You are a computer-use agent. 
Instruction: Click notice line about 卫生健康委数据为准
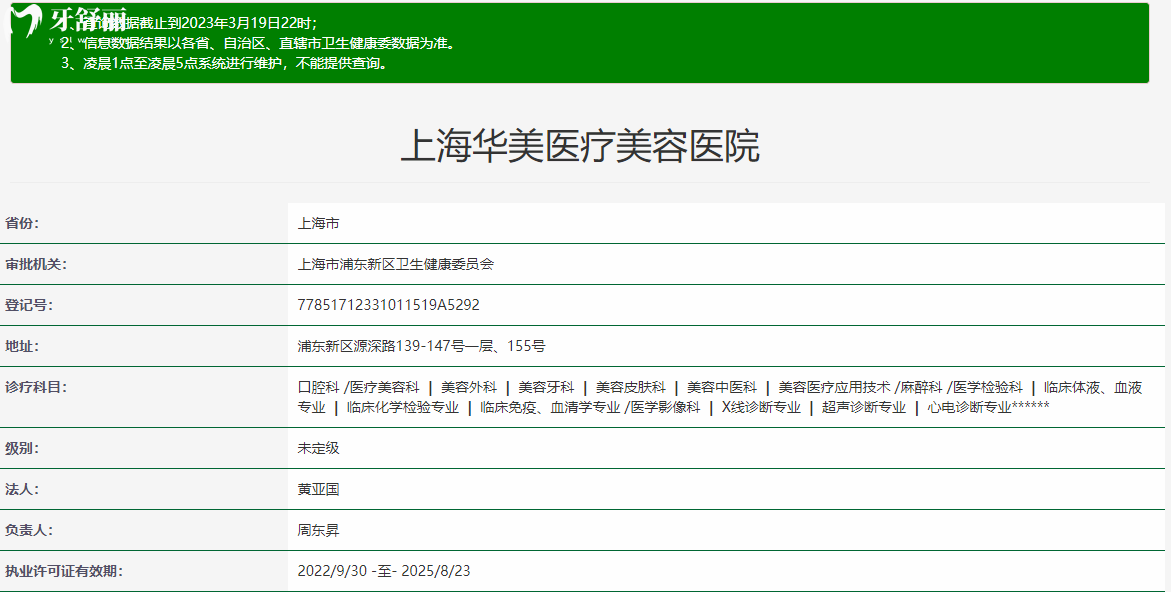tap(258, 43)
